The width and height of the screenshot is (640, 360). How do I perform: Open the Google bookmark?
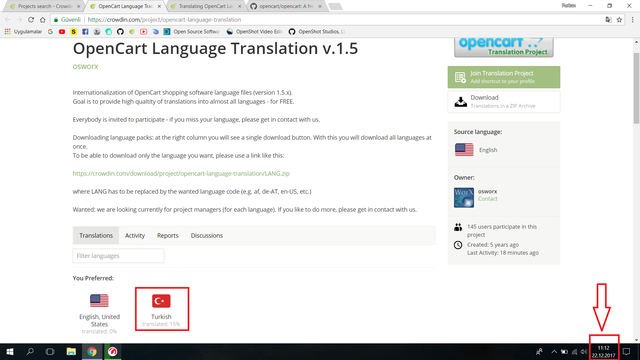click(x=50, y=31)
